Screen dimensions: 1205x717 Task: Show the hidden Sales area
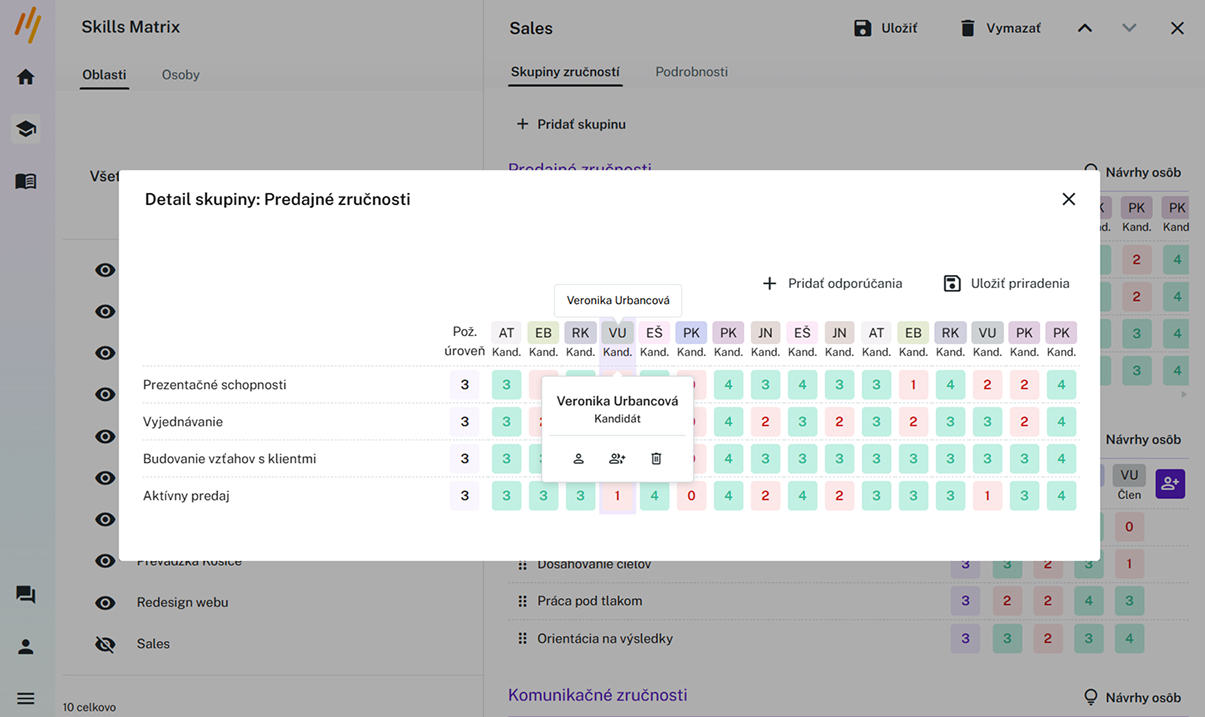pyautogui.click(x=105, y=644)
